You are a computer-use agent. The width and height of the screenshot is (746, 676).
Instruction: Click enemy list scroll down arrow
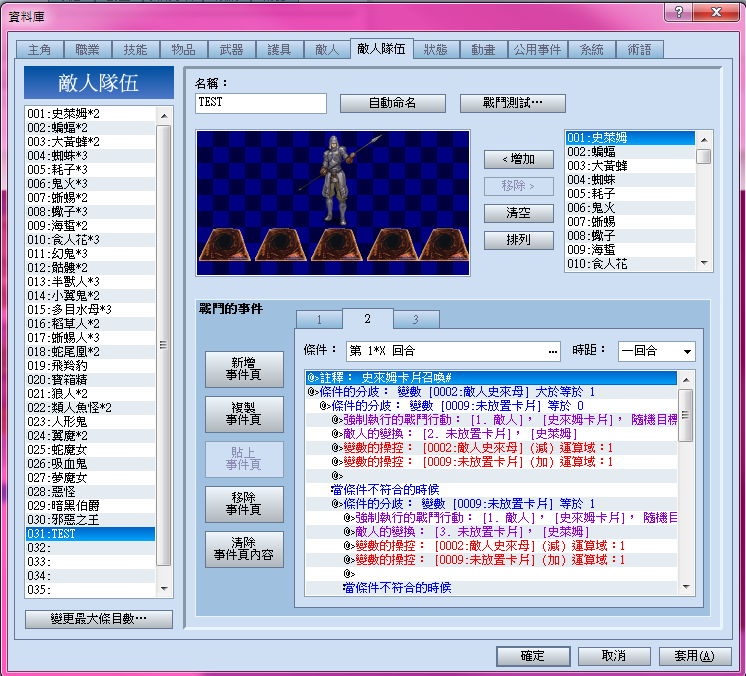[705, 263]
